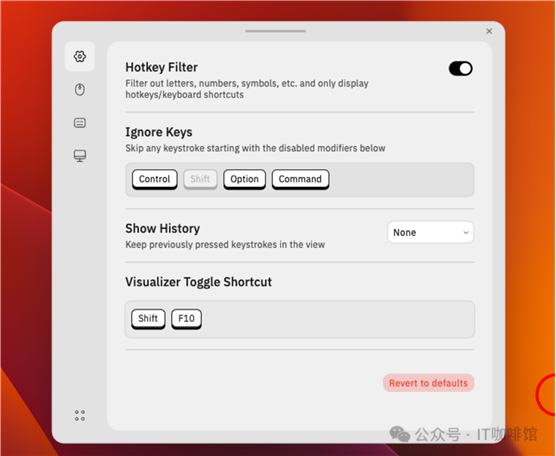Click the Shift keycap in Toggle Shortcut

[148, 318]
